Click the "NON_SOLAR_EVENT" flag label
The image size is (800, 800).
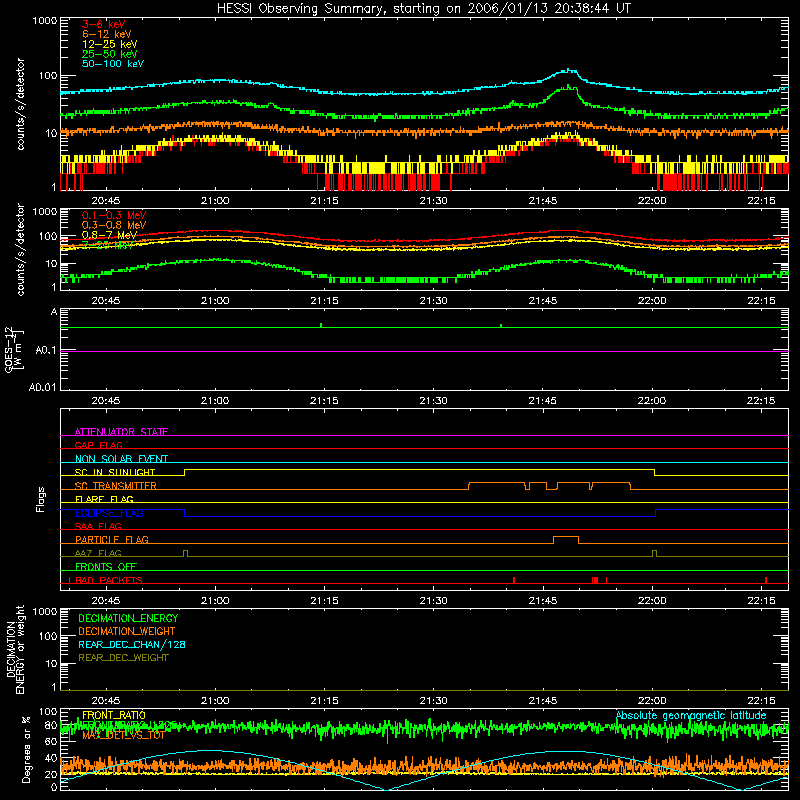tap(121, 459)
